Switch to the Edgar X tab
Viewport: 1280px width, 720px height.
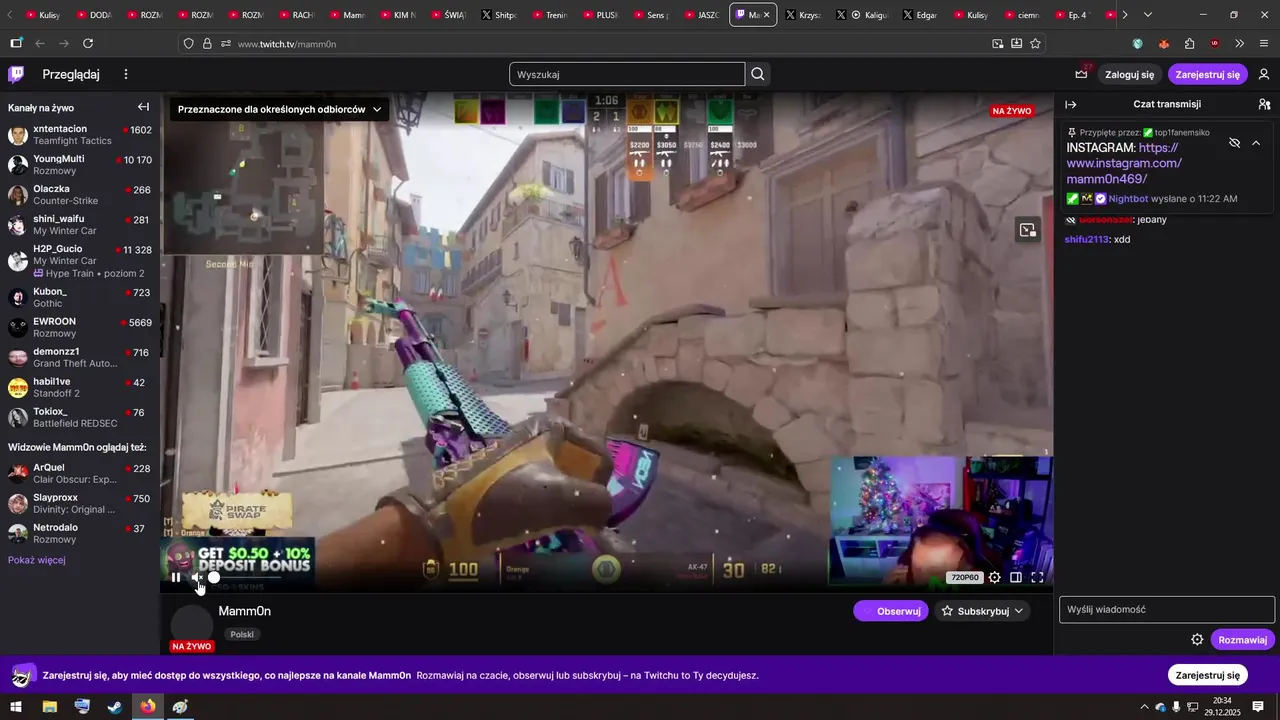(920, 15)
